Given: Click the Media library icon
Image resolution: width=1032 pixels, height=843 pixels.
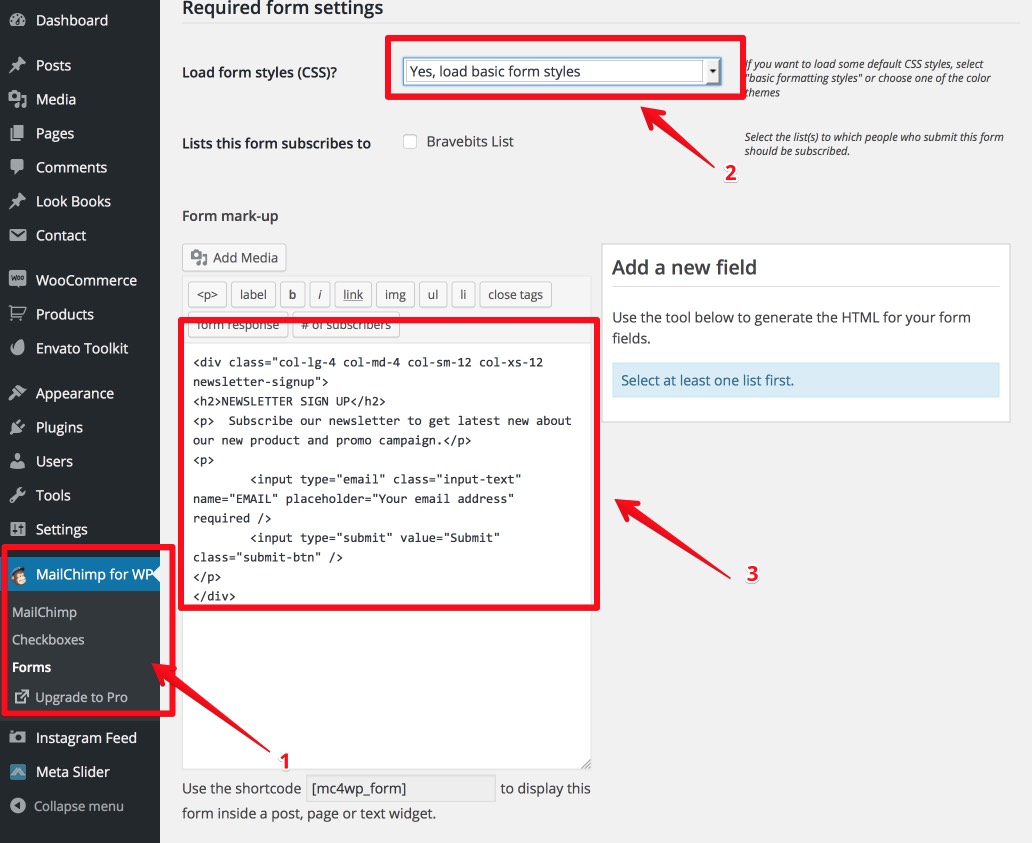Looking at the screenshot, I should [x=18, y=99].
